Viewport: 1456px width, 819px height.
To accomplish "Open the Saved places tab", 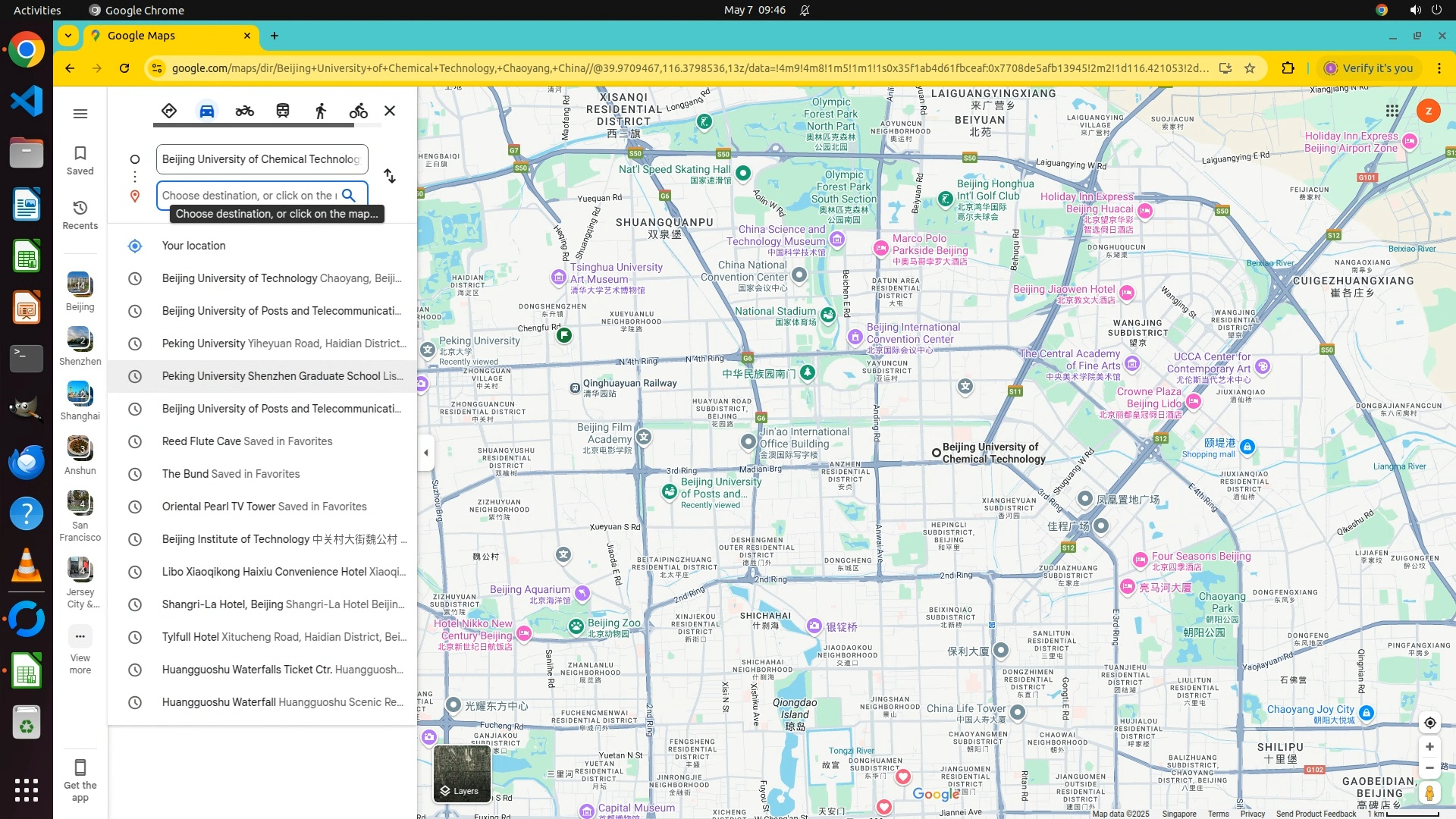I will pos(80,160).
